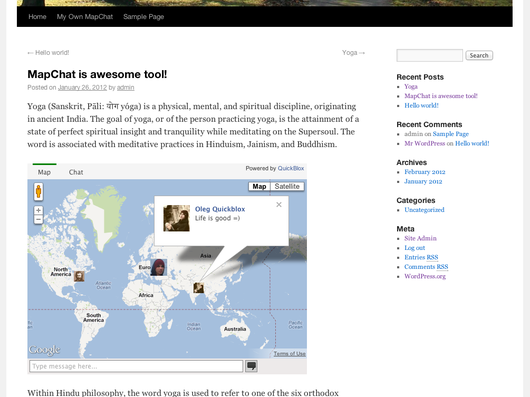Open Hello world! in Recent Comments

(472, 143)
